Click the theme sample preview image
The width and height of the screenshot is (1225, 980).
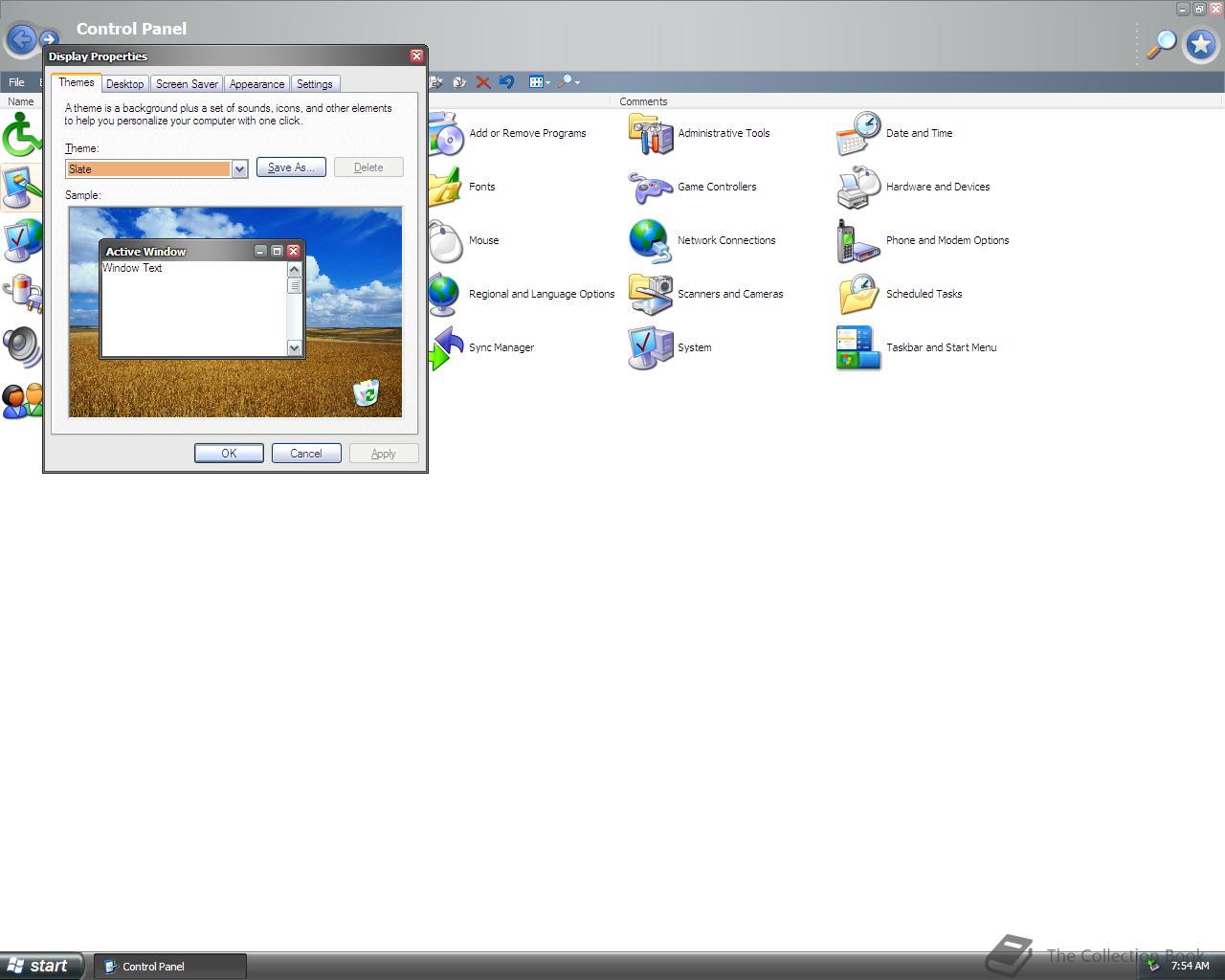click(235, 312)
